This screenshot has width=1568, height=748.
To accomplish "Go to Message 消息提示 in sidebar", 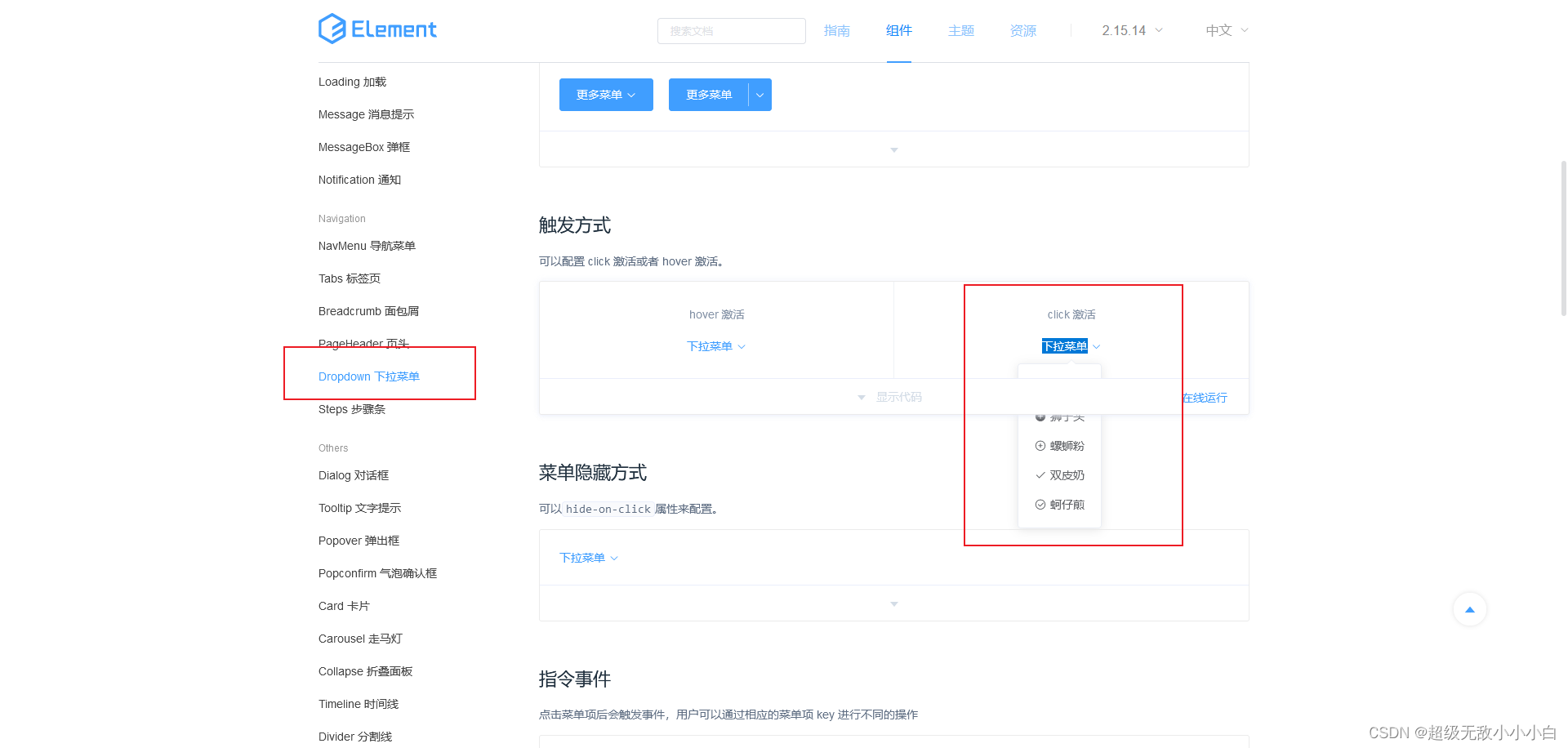I will (366, 114).
